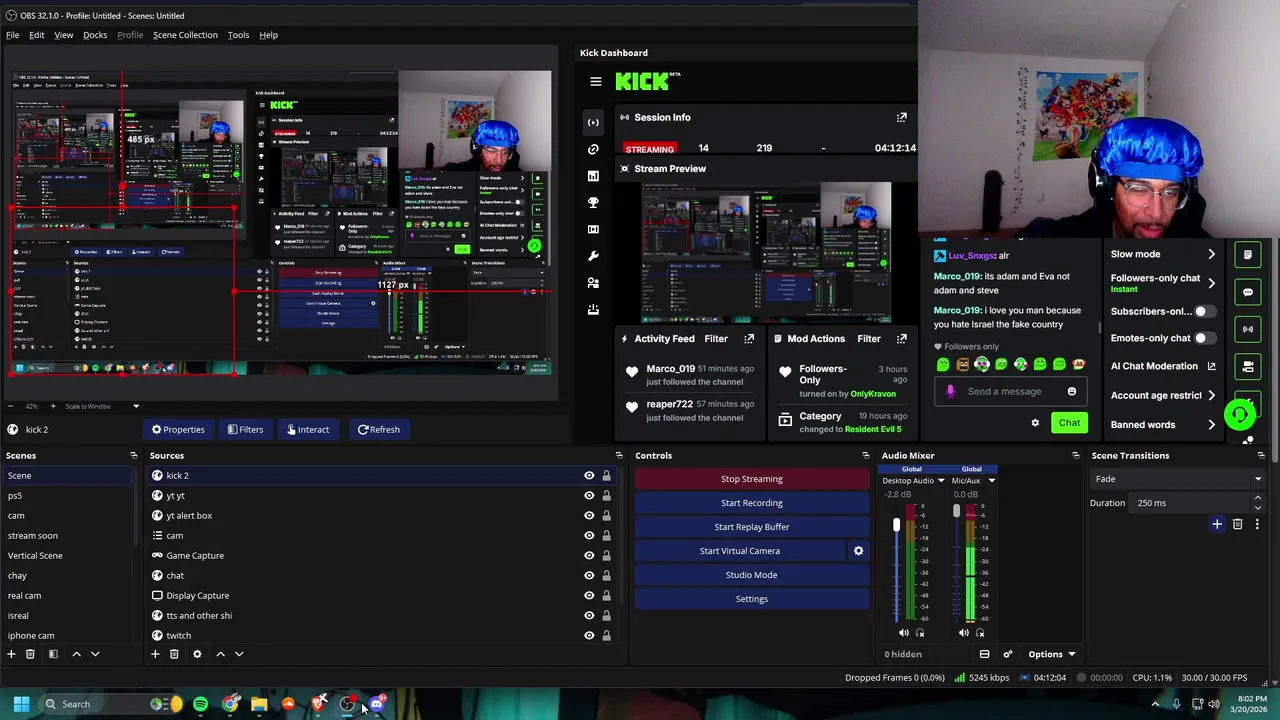Open Audio Mixer Options dropdown
Screen dimensions: 1280x720
(1051, 655)
